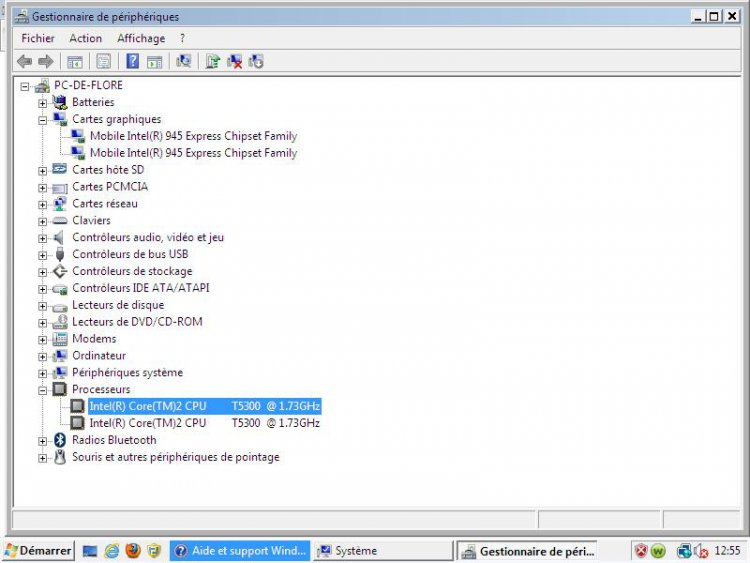Open Internet Explorer from quick launch
The image size is (750, 563).
(x=112, y=551)
